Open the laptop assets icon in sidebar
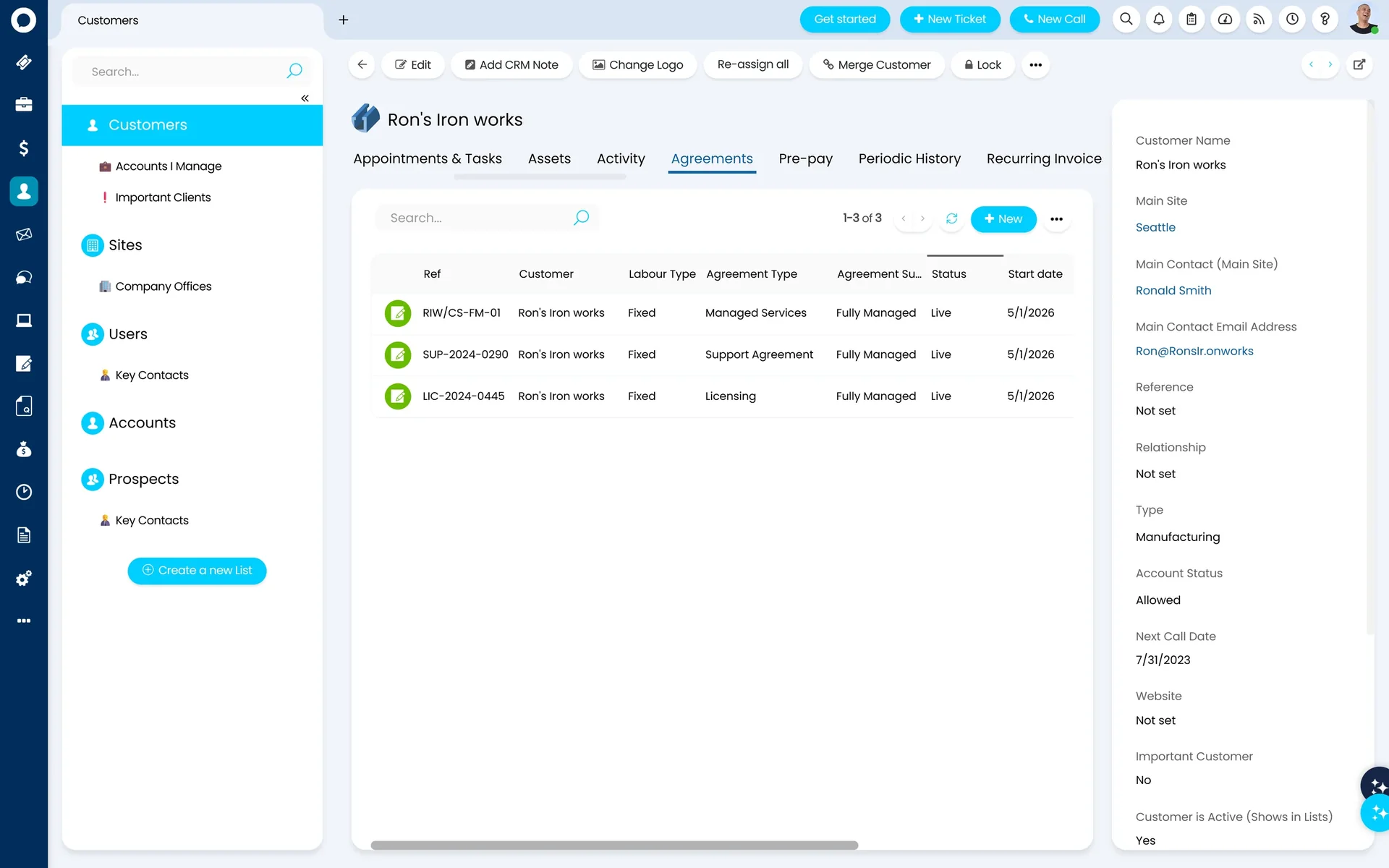Viewport: 1389px width, 868px height. point(24,320)
